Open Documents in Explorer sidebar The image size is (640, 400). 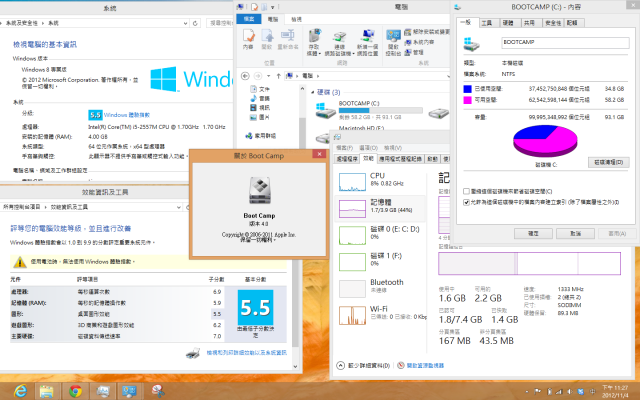tap(260, 89)
